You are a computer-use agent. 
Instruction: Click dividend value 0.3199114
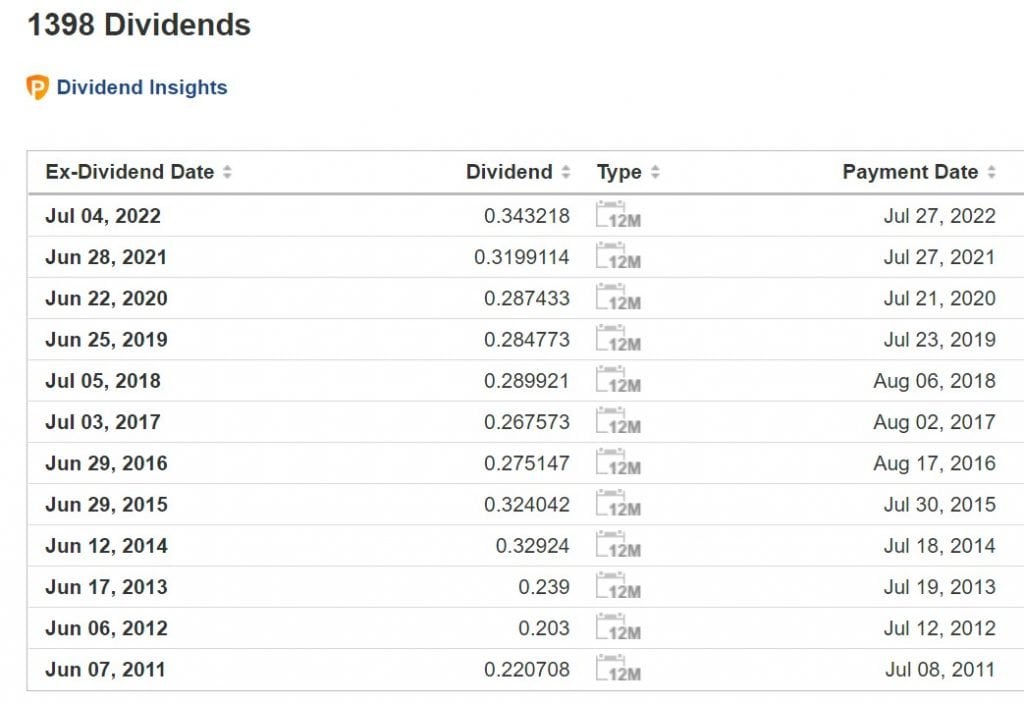click(522, 257)
